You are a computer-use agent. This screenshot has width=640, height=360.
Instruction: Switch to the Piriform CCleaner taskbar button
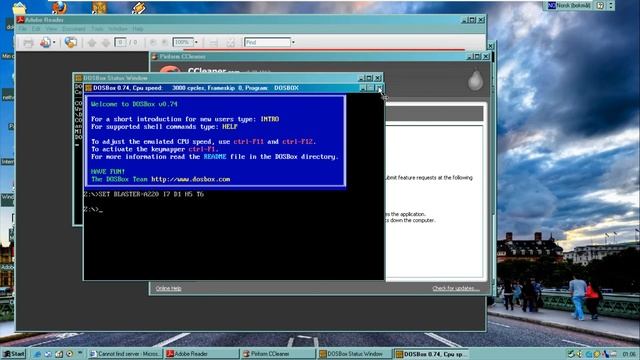(x=278, y=354)
